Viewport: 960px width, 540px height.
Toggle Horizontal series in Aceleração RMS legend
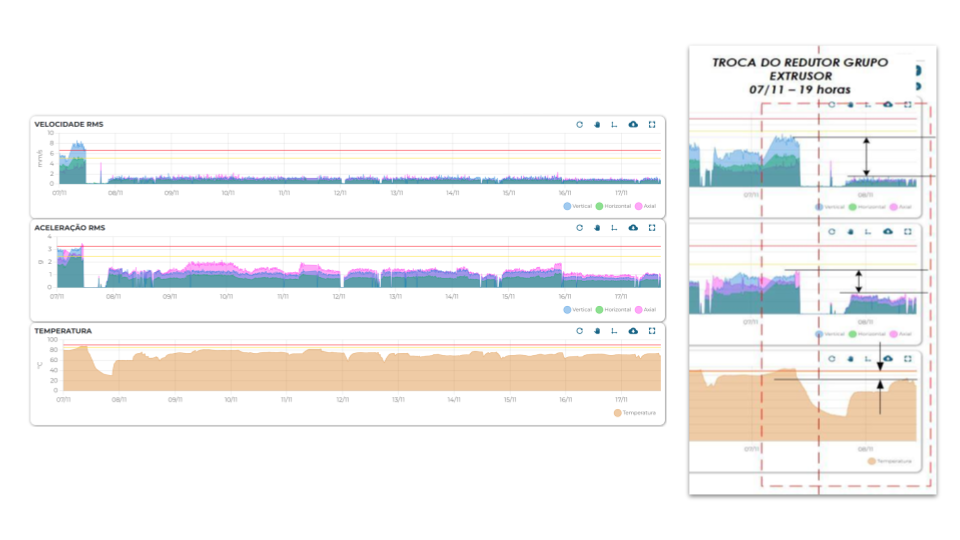click(613, 310)
